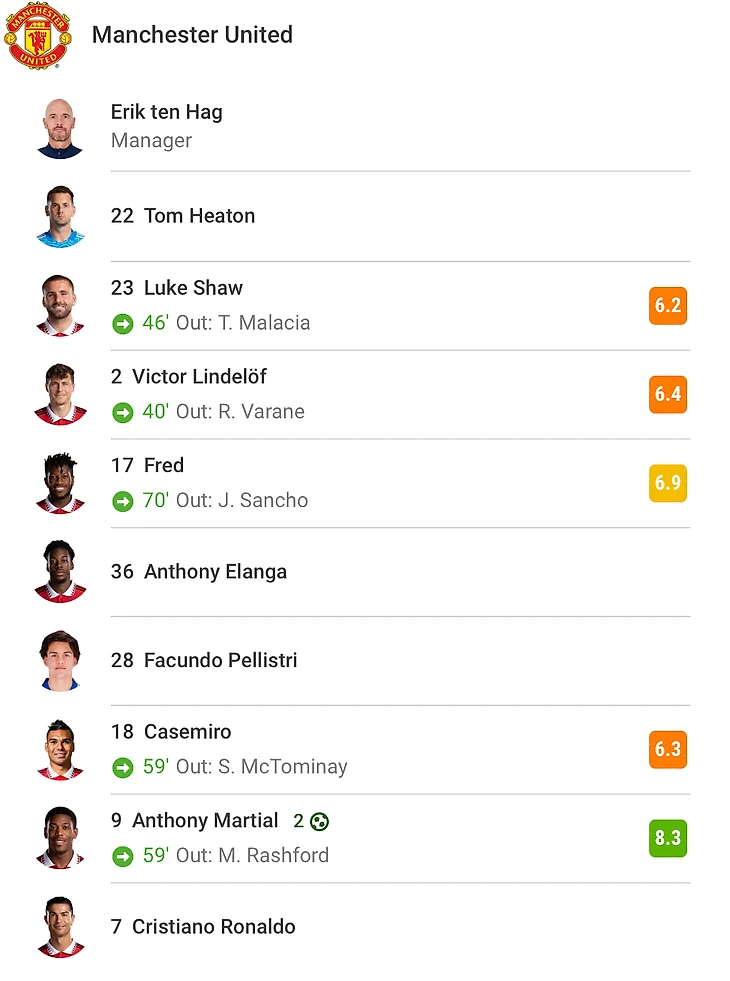The height and width of the screenshot is (981, 730).
Task: Click the 8.3 green rating badge
Action: (x=668, y=838)
